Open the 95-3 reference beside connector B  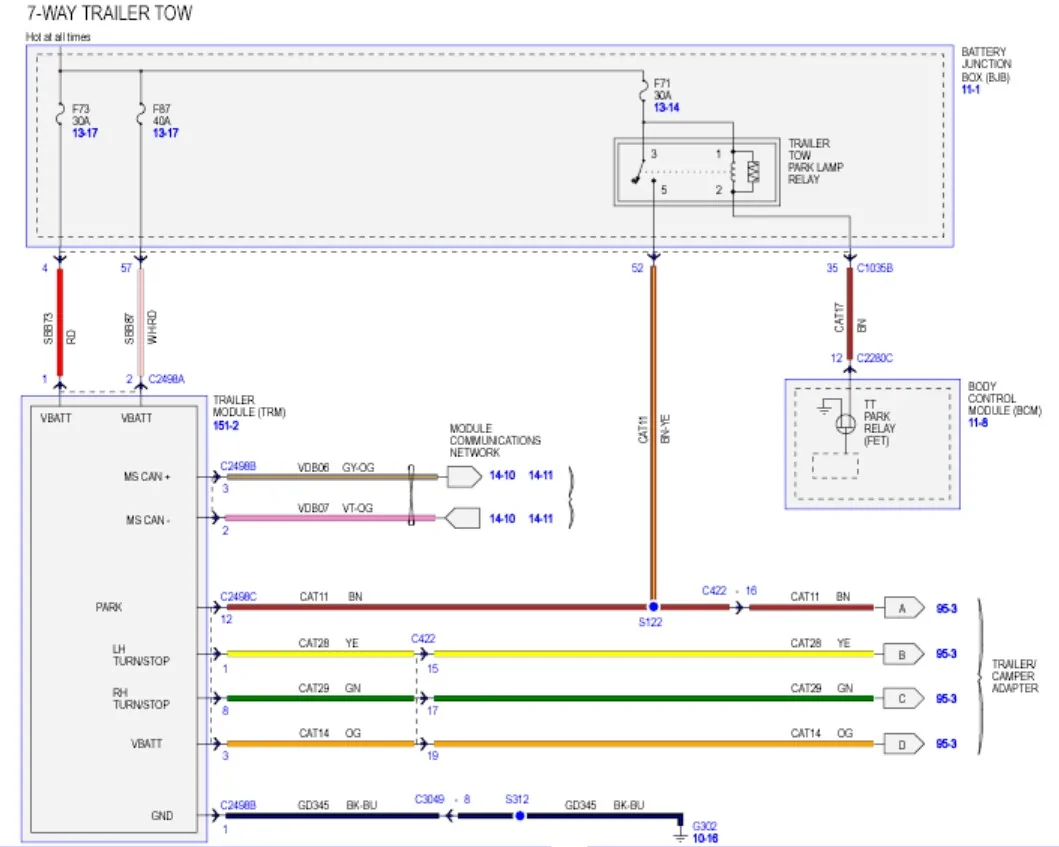946,654
